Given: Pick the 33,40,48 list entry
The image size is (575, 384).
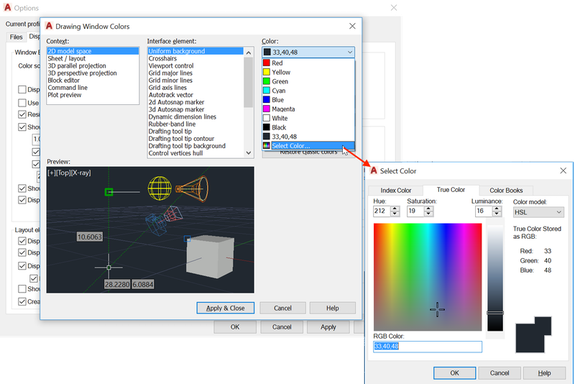Looking at the screenshot, I should 308,136.
